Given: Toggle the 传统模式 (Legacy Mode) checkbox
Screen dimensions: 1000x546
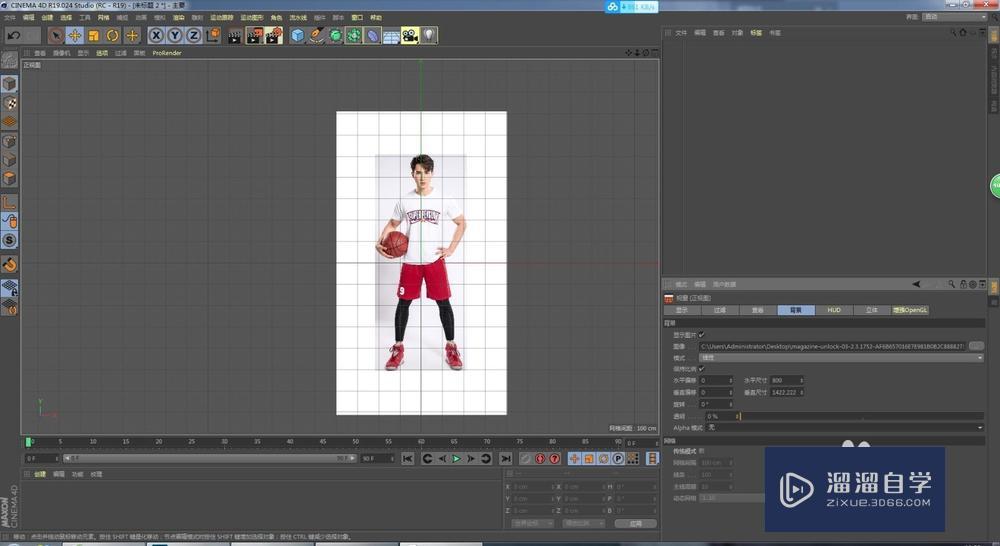Looking at the screenshot, I should (x=702, y=451).
